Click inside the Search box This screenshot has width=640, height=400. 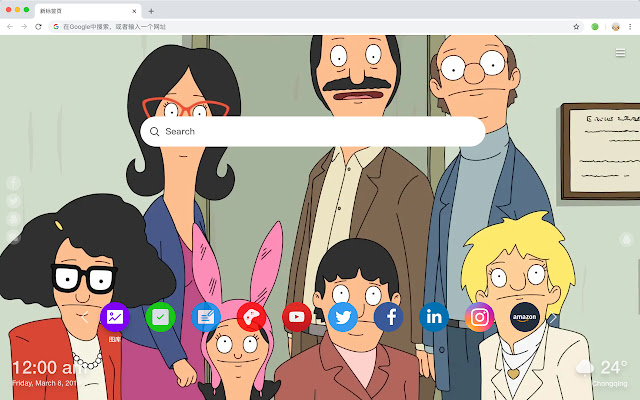point(310,131)
